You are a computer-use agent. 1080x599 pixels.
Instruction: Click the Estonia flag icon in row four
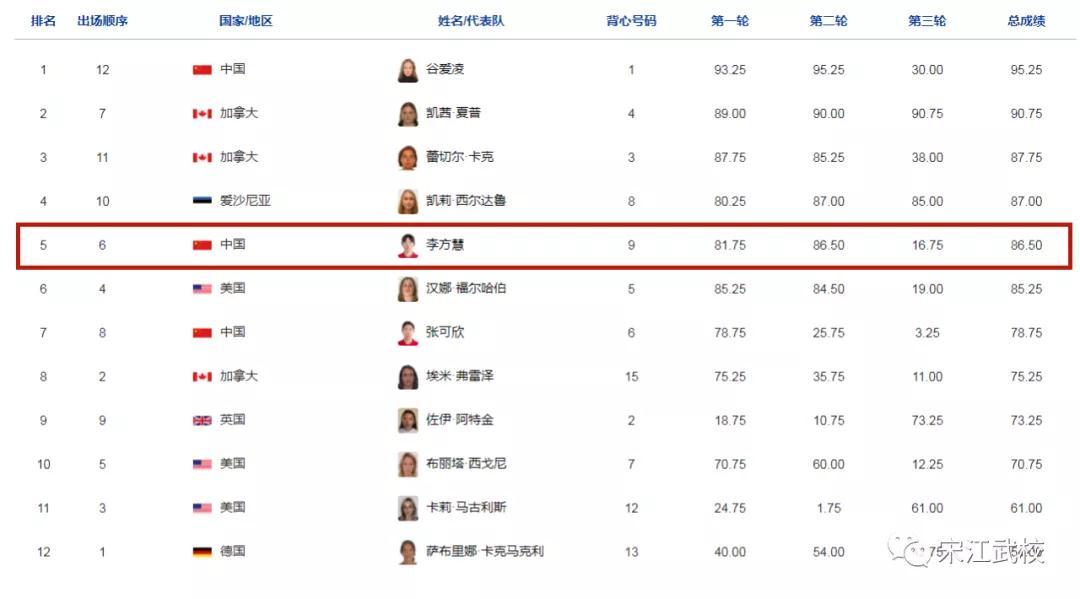click(202, 201)
